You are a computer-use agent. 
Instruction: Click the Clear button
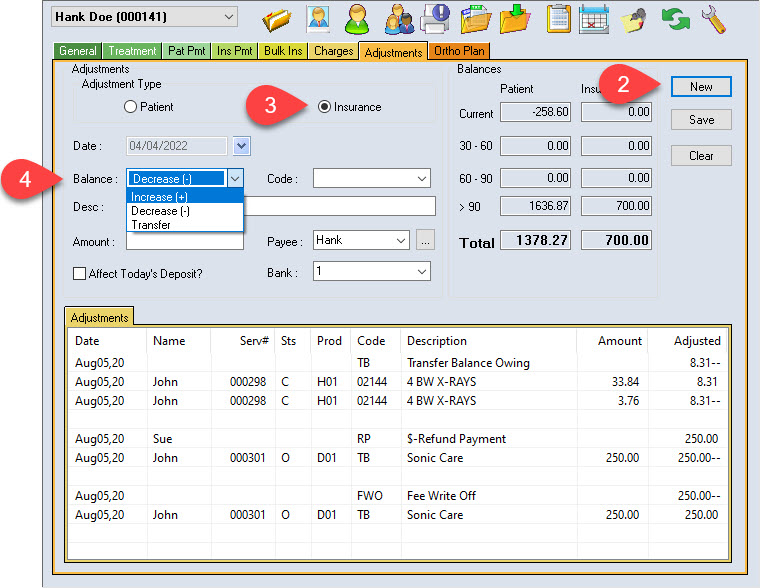[701, 156]
